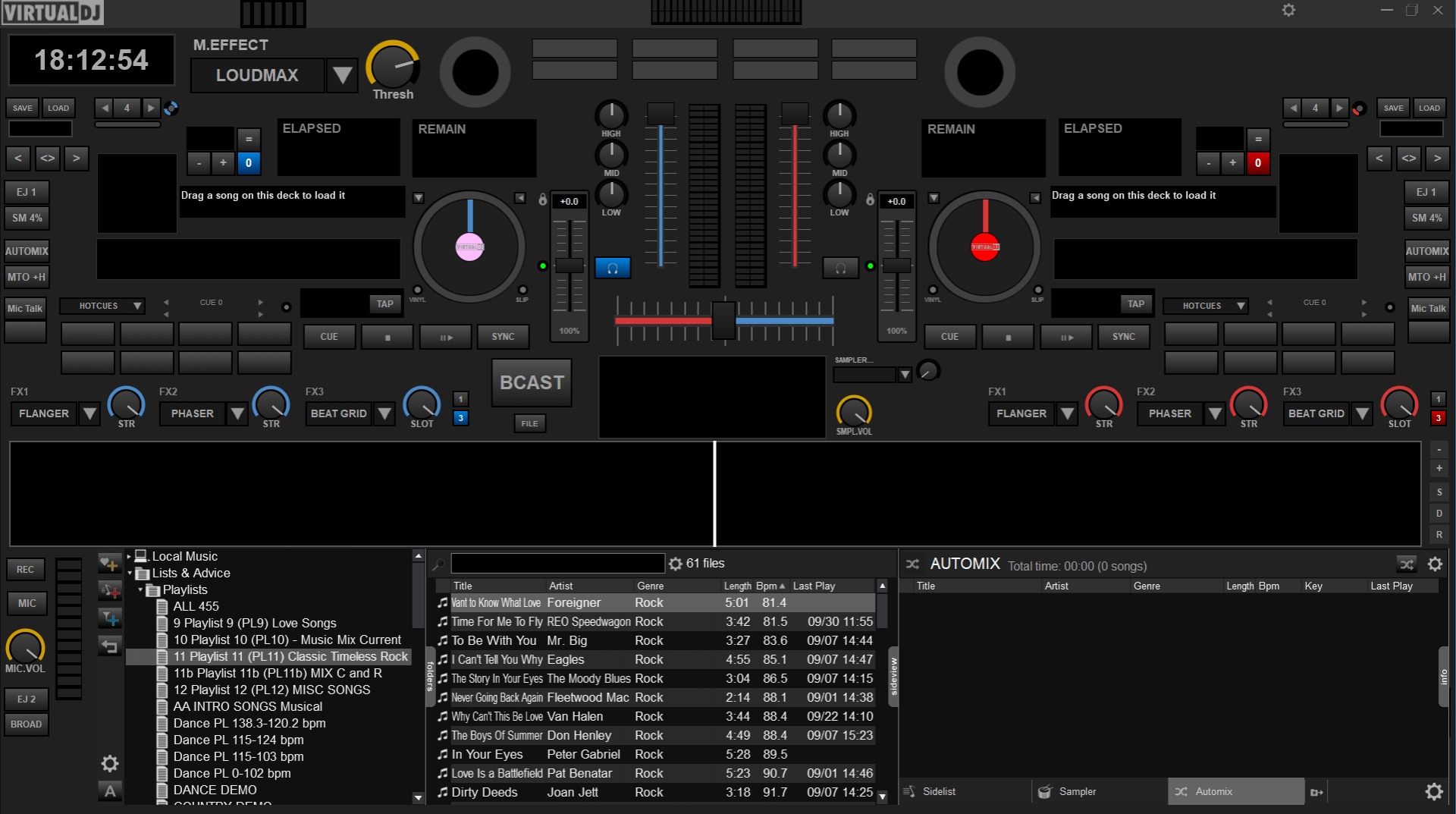This screenshot has width=1456, height=814.
Task: Adjust the crossfader handle
Action: pyautogui.click(x=723, y=321)
